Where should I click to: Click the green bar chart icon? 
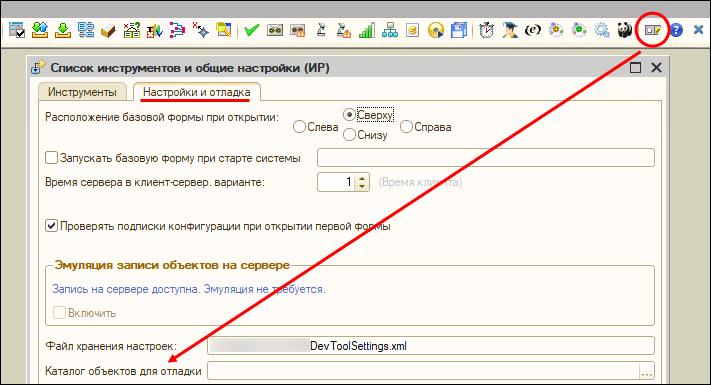[x=366, y=30]
